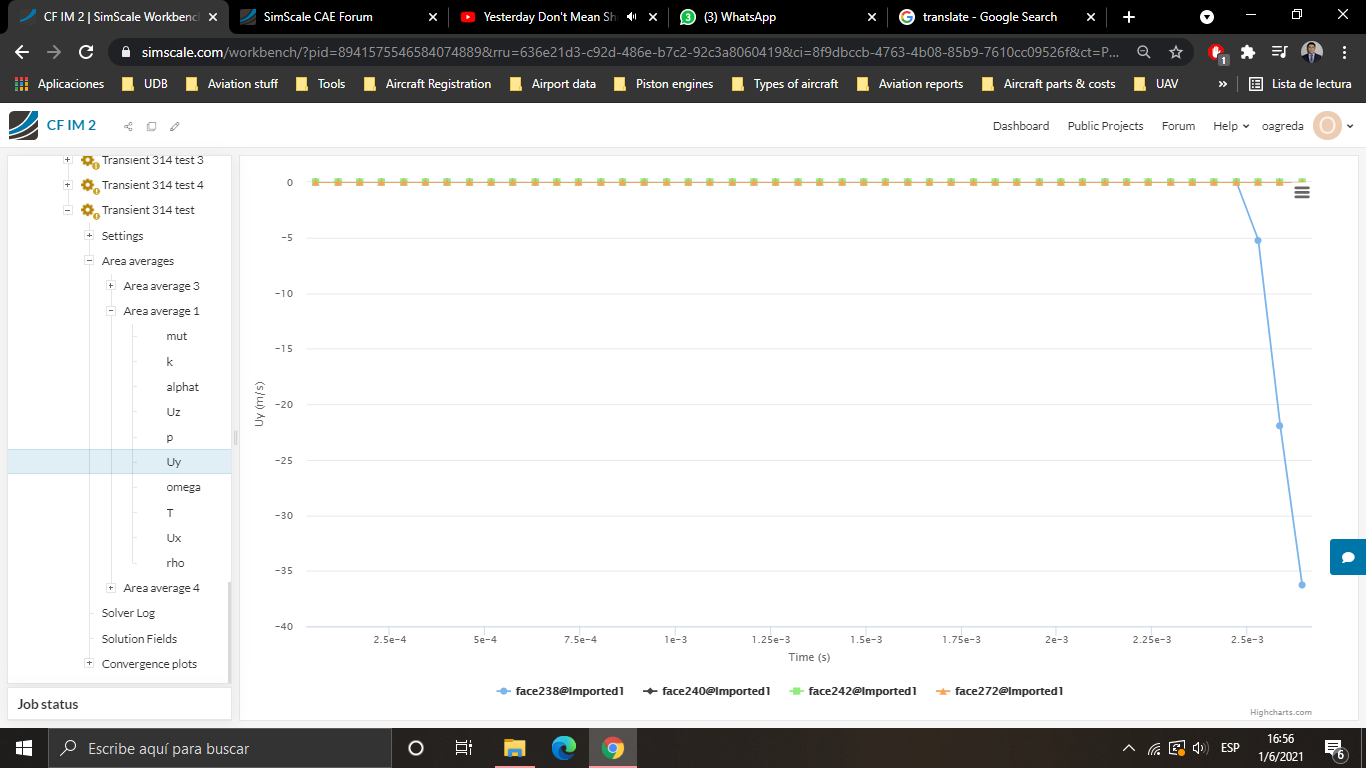
Task: Go to Public Projects
Action: (x=1105, y=126)
